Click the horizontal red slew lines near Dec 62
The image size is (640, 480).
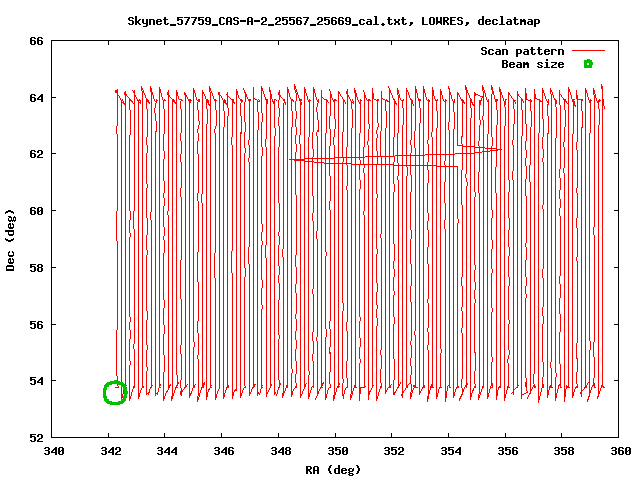tap(395, 156)
